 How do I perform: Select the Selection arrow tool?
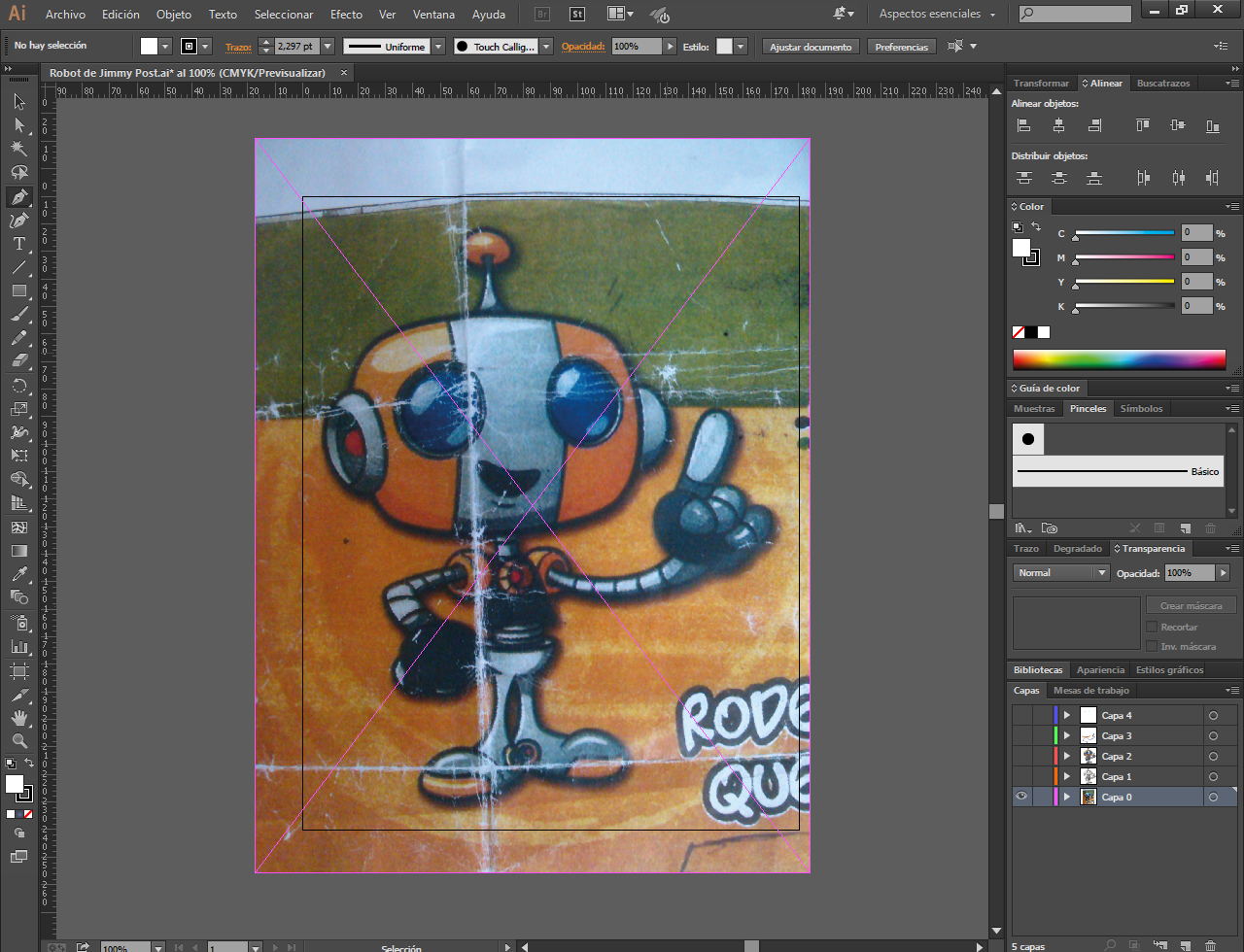pyautogui.click(x=18, y=102)
